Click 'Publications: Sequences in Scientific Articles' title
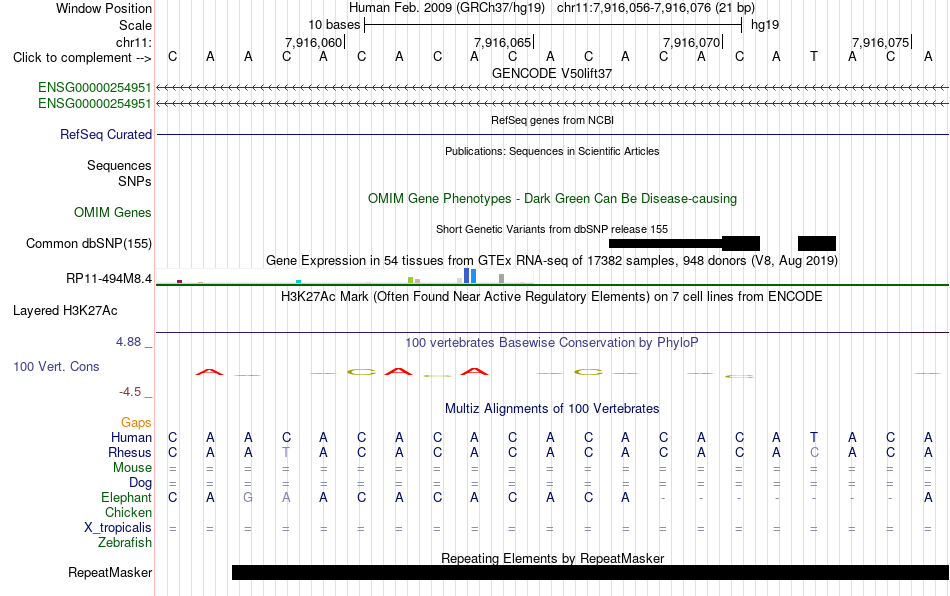Image resolution: width=950 pixels, height=596 pixels. click(552, 151)
